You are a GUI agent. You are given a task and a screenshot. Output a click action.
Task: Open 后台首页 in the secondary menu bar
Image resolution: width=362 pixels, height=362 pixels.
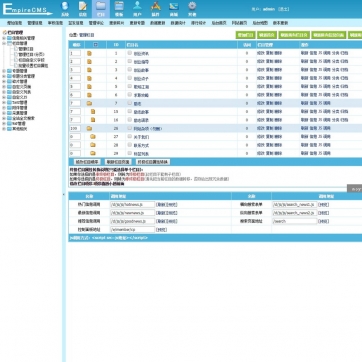point(219,23)
